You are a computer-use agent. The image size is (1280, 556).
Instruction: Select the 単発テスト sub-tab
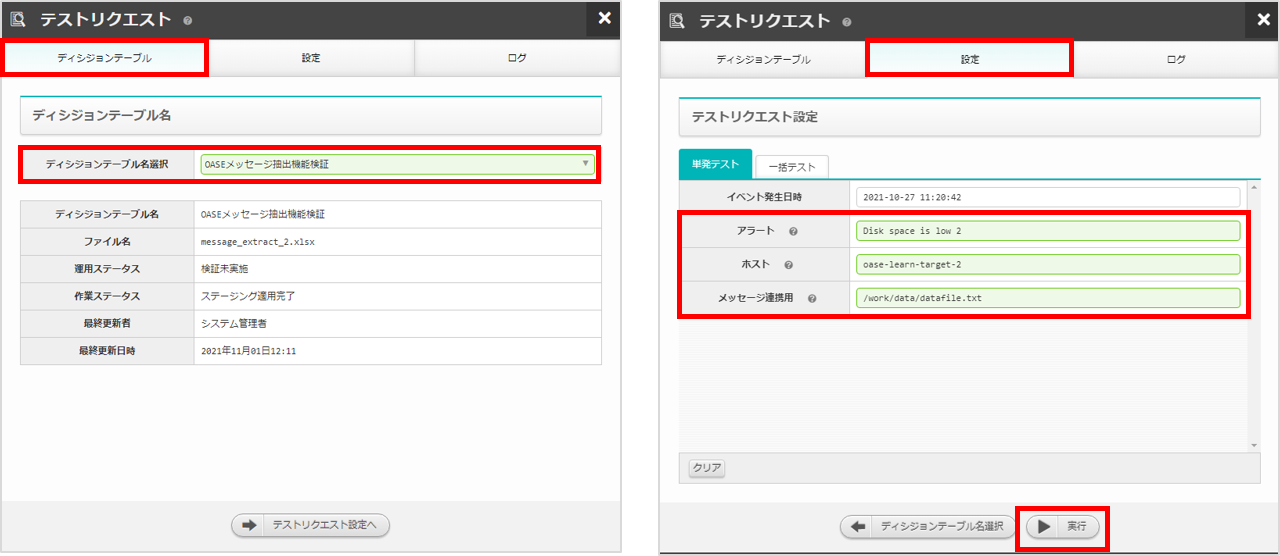715,164
